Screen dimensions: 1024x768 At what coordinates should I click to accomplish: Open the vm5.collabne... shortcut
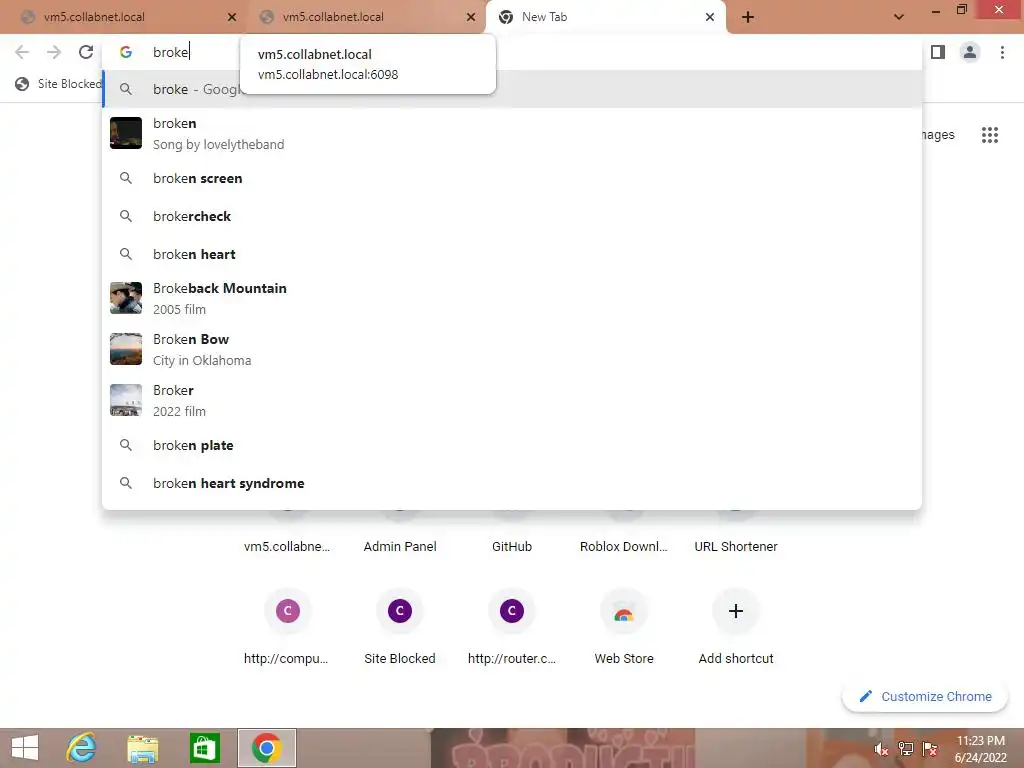[287, 546]
